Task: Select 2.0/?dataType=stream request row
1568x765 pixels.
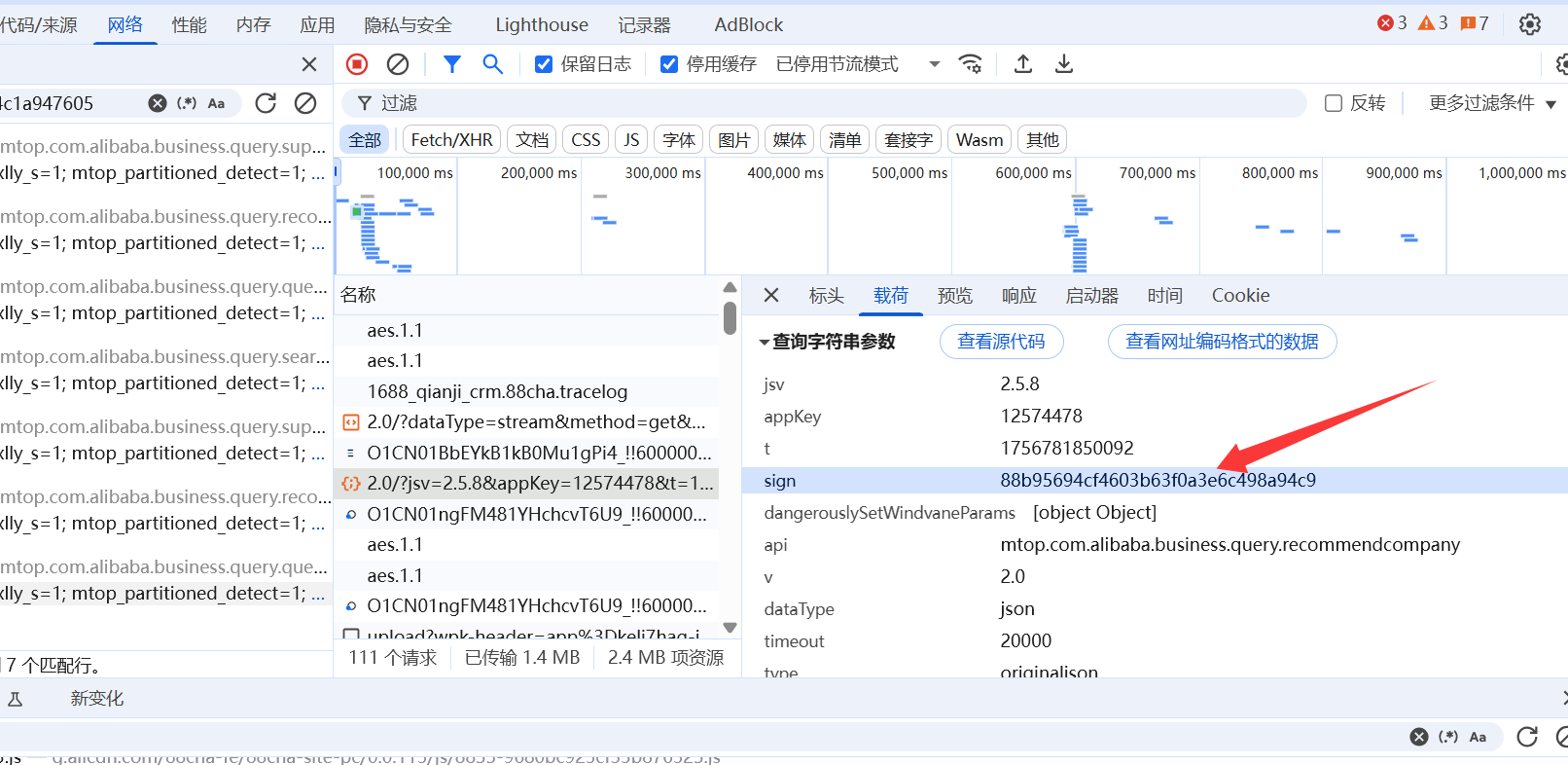Action: (x=526, y=421)
